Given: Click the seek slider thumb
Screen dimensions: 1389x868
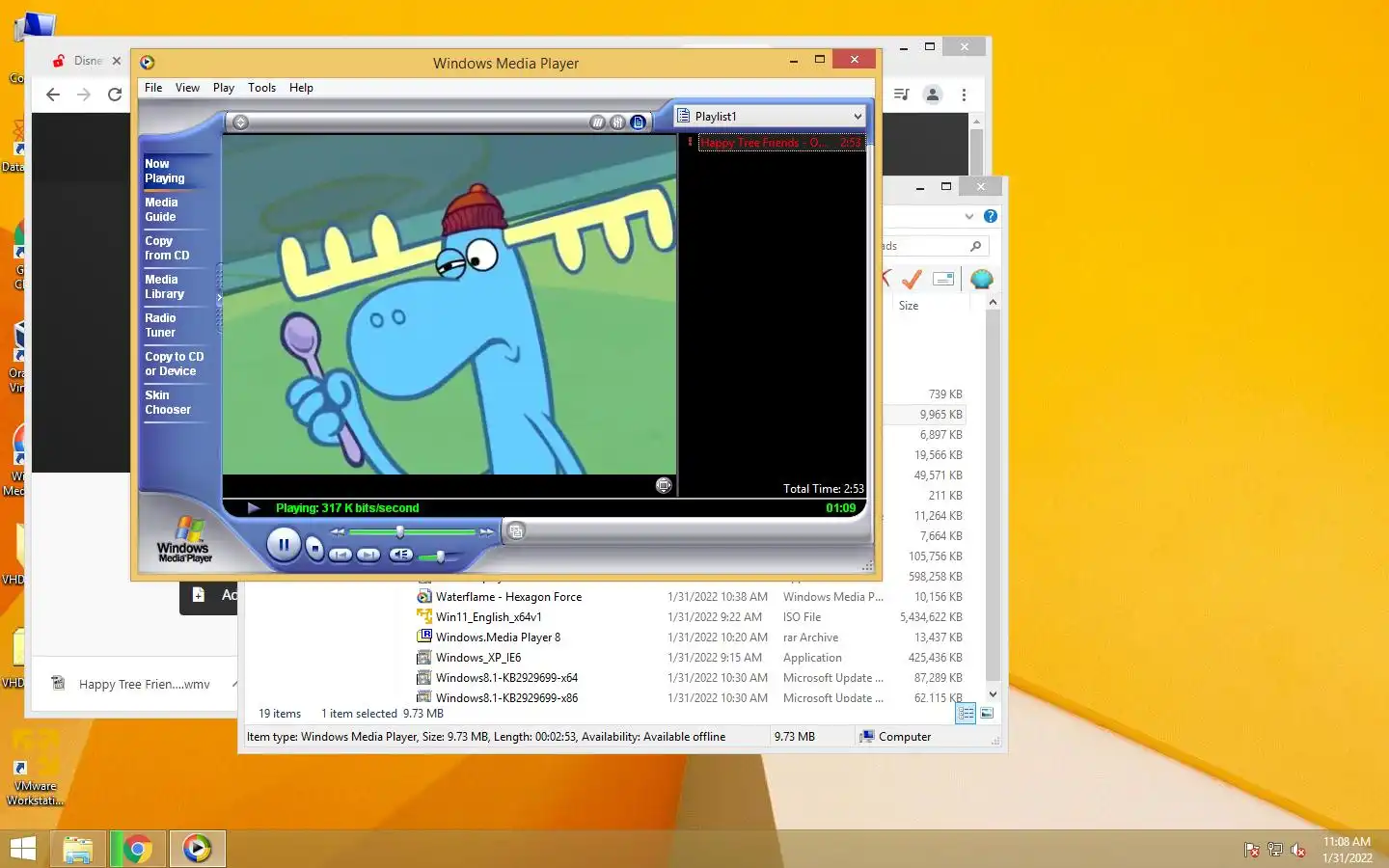Looking at the screenshot, I should click(399, 531).
